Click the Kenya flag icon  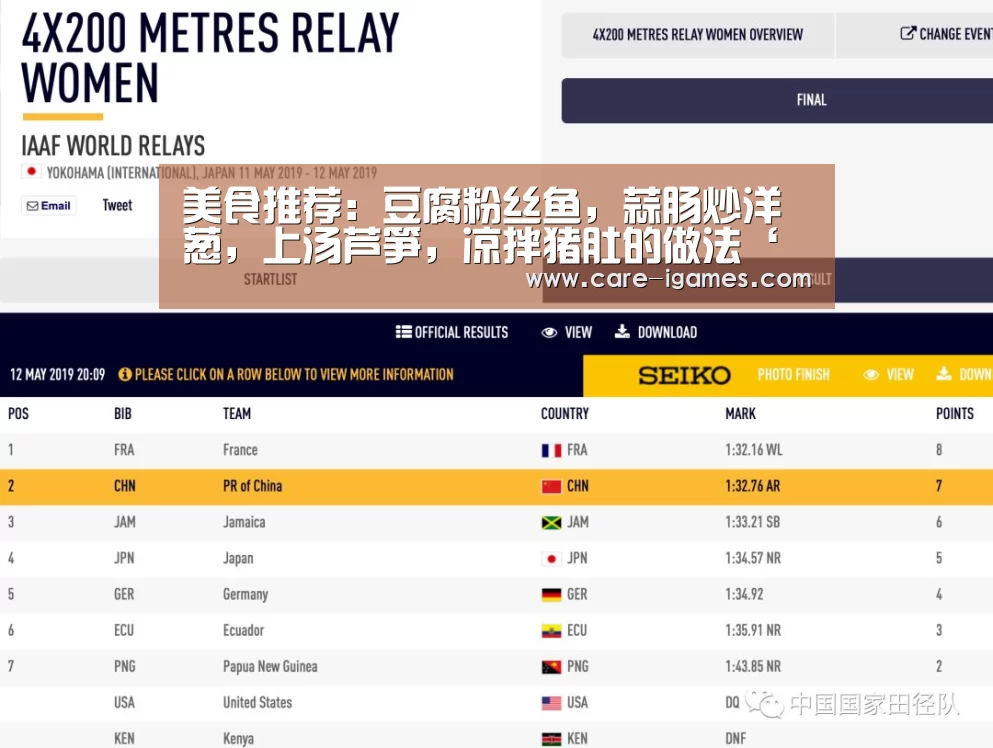(551, 740)
